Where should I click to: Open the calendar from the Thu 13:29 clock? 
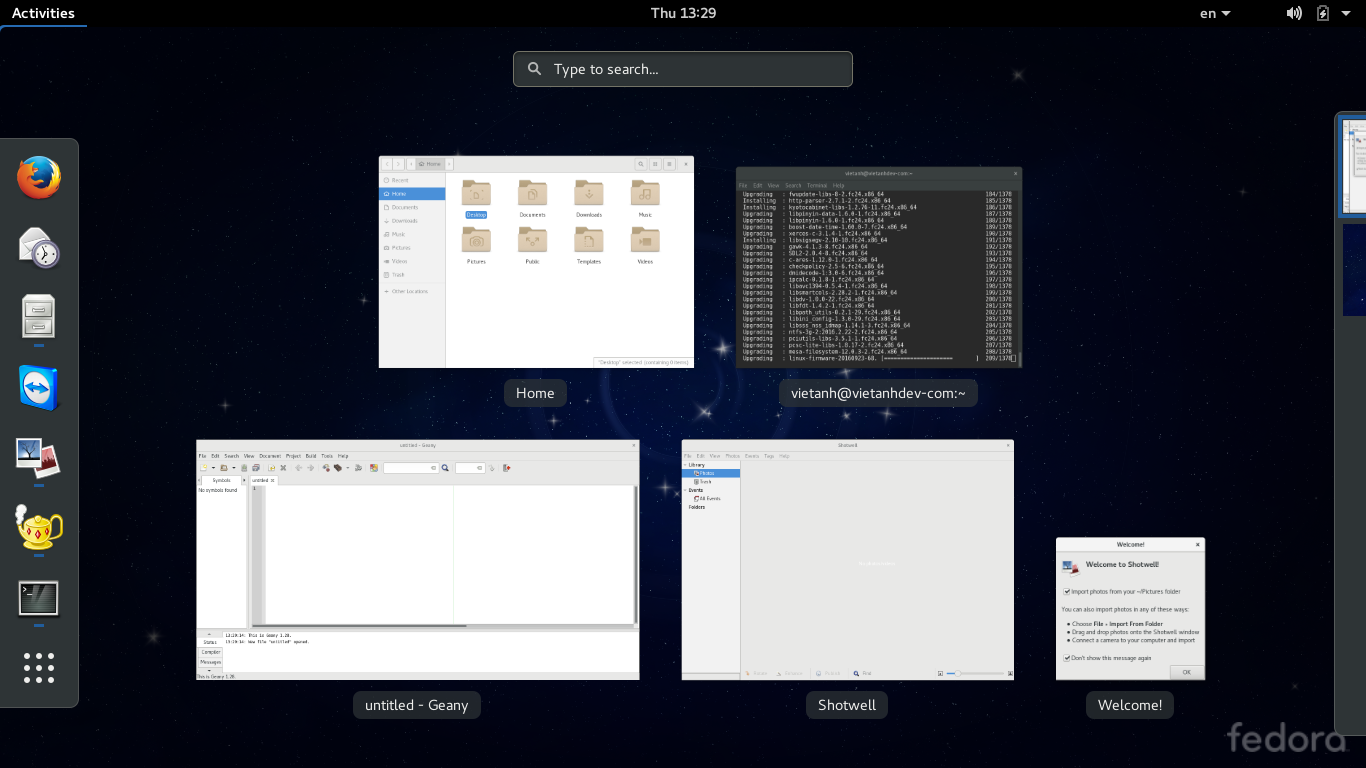click(x=683, y=13)
